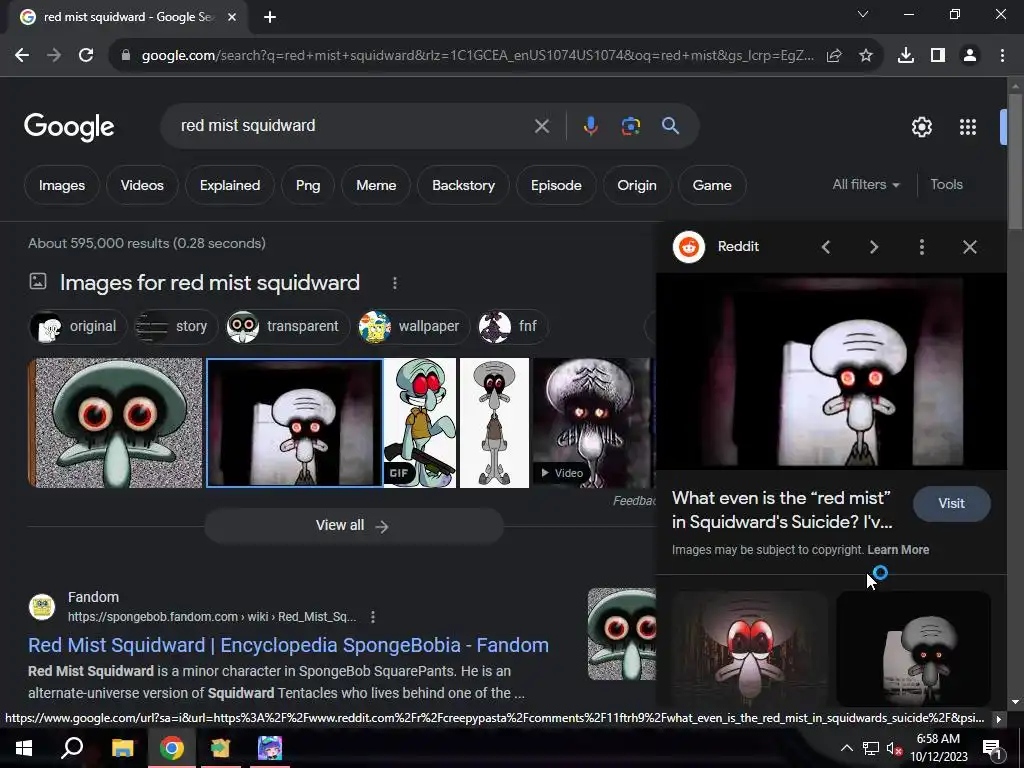
Task: Share this page from the address bar
Action: point(834,56)
